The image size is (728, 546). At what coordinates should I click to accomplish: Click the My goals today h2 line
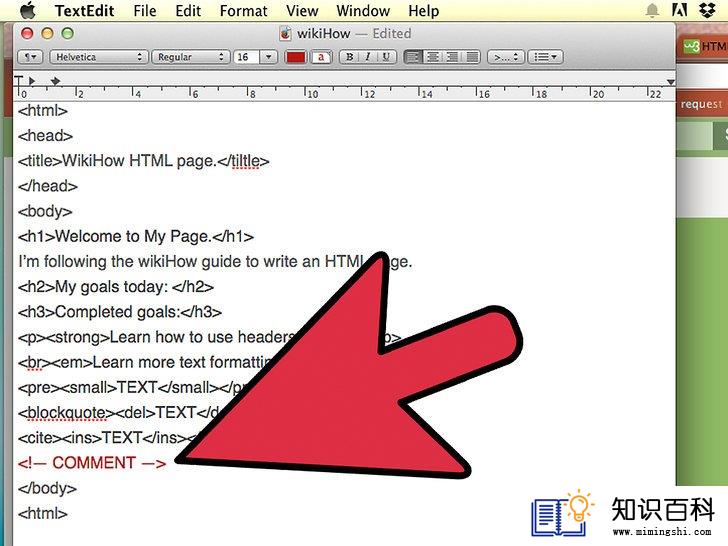(x=116, y=286)
